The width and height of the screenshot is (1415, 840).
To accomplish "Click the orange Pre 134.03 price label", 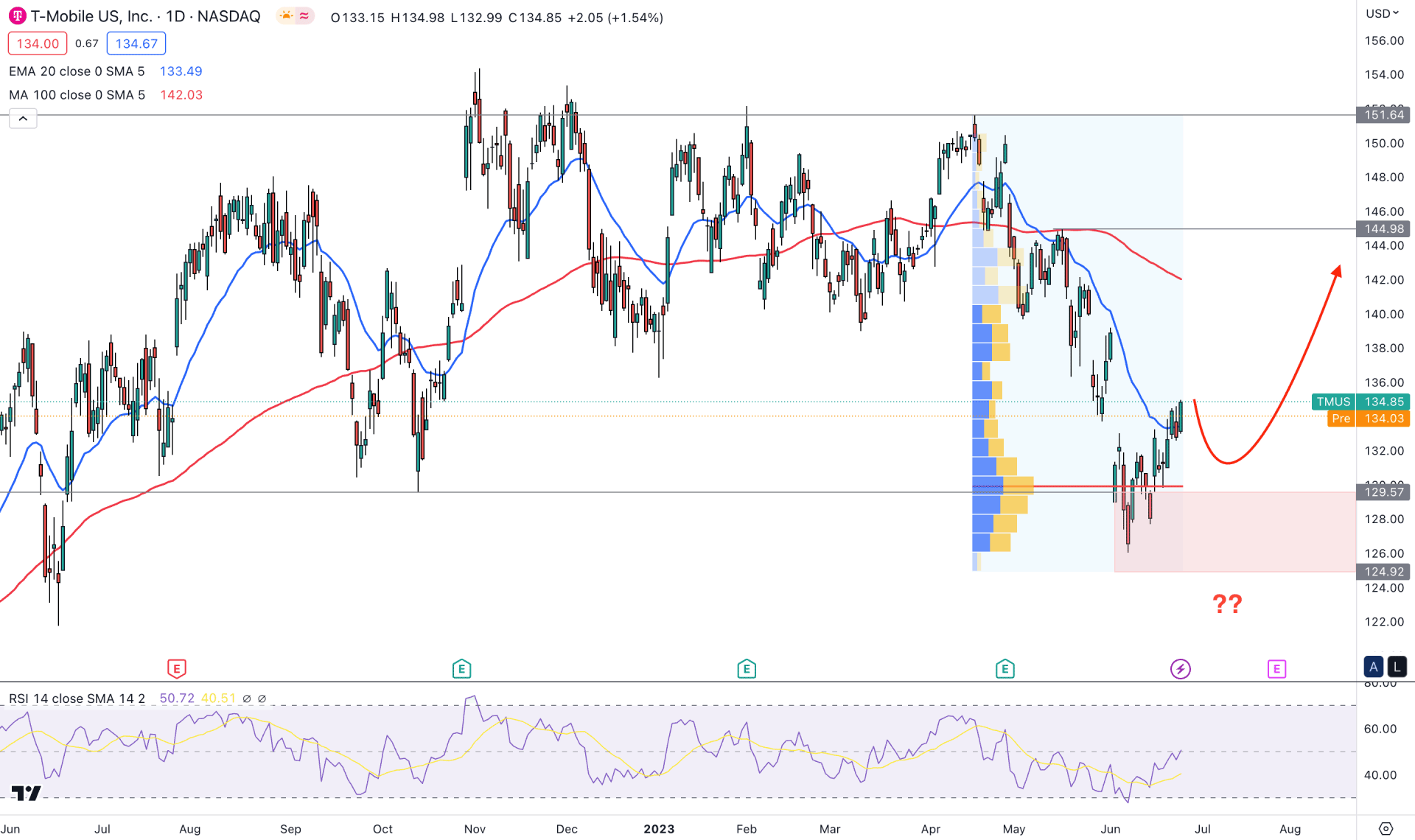I will tap(1369, 419).
